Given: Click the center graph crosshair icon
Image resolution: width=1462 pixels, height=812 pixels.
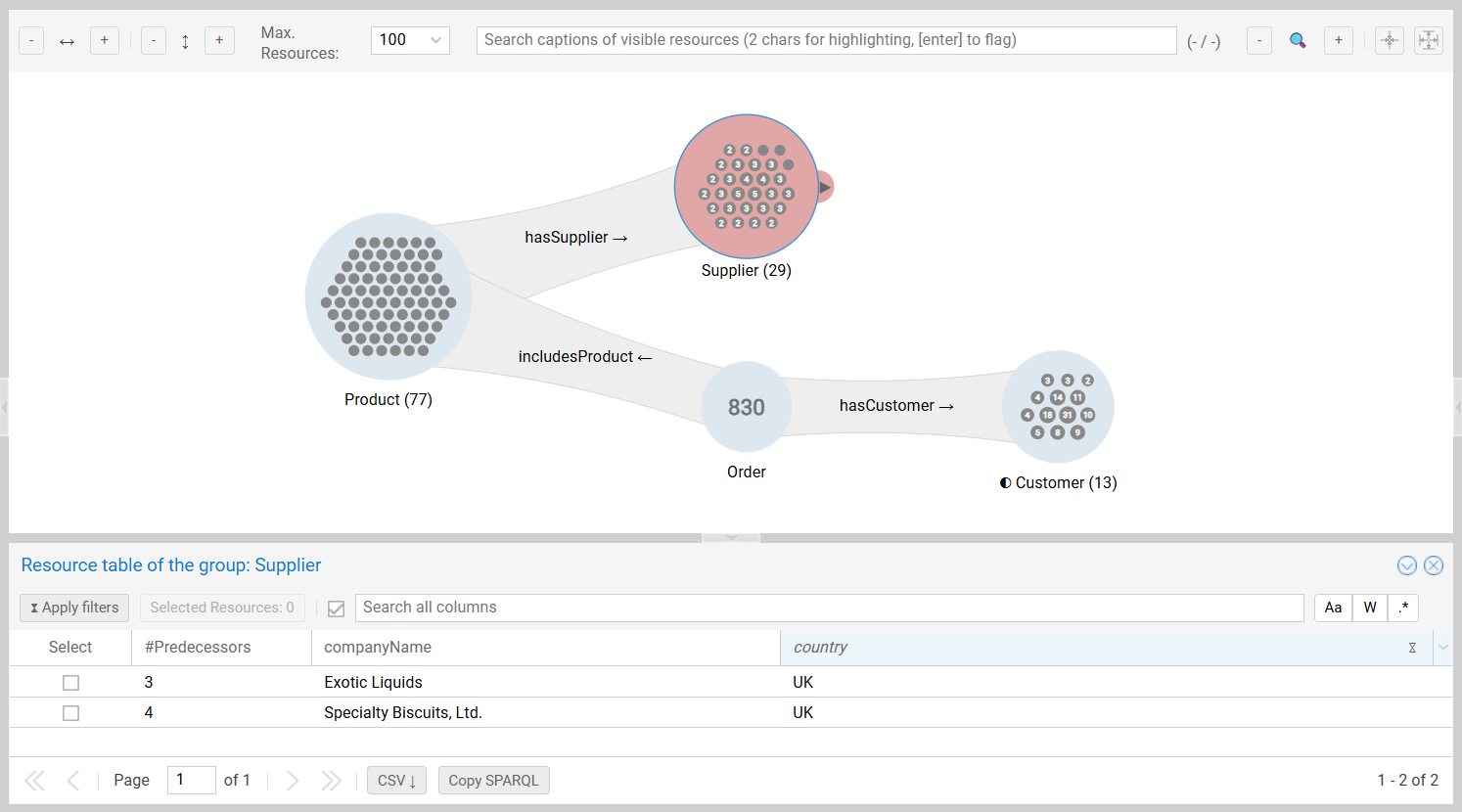Looking at the screenshot, I should point(1389,40).
